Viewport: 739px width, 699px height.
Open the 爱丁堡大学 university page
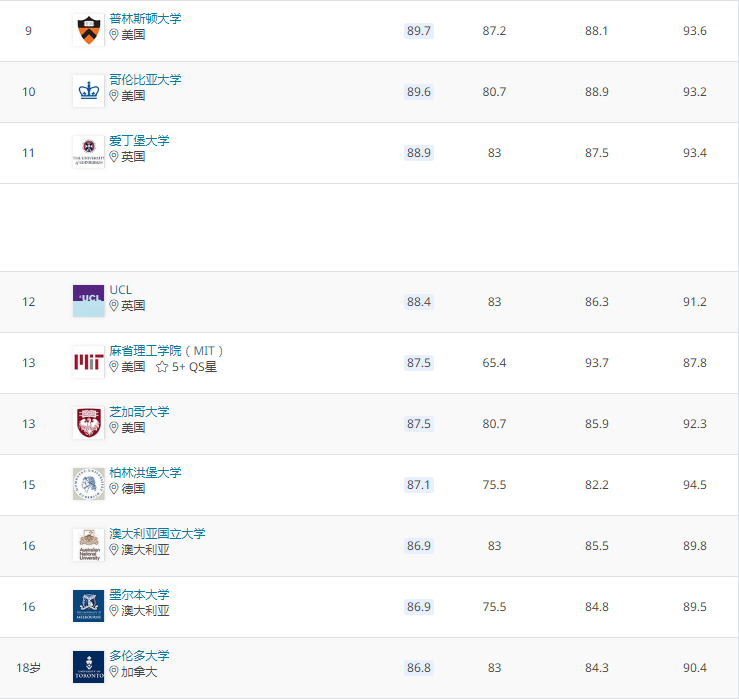click(139, 141)
